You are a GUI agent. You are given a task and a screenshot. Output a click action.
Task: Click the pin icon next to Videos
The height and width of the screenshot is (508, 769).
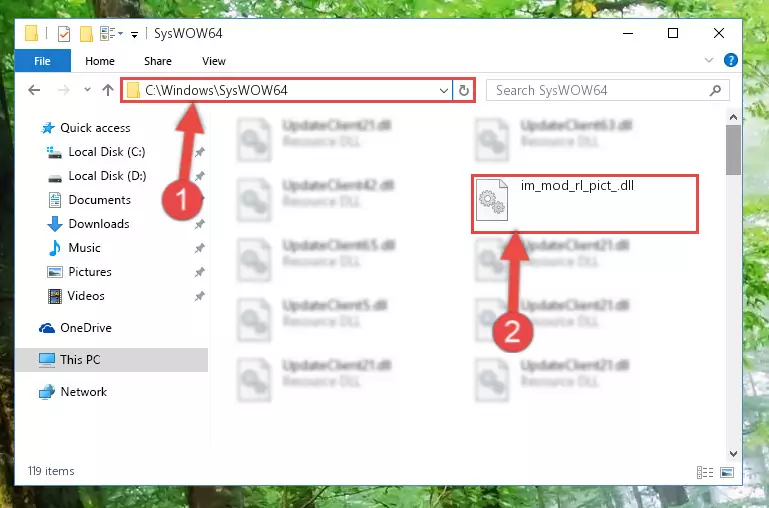point(199,296)
